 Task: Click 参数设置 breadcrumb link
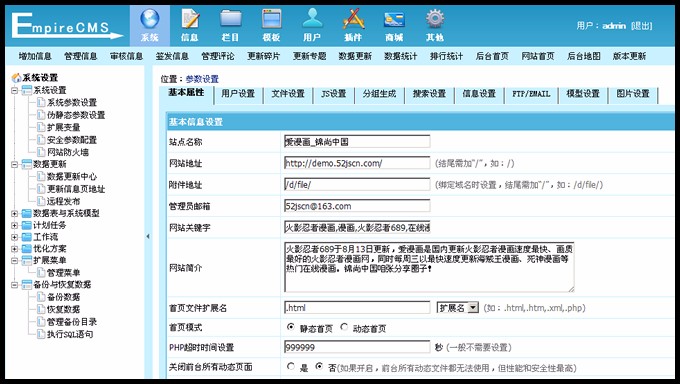202,79
